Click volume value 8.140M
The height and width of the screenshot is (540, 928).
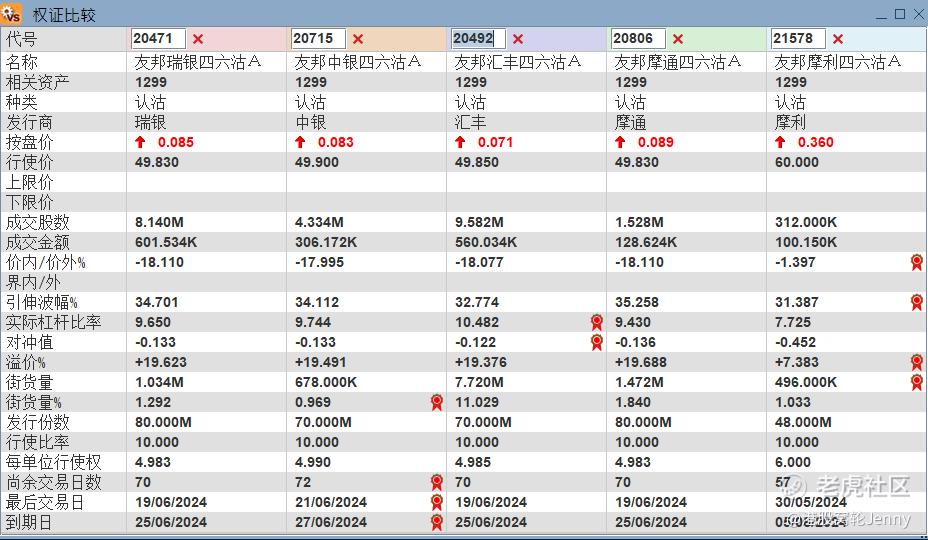pos(159,223)
